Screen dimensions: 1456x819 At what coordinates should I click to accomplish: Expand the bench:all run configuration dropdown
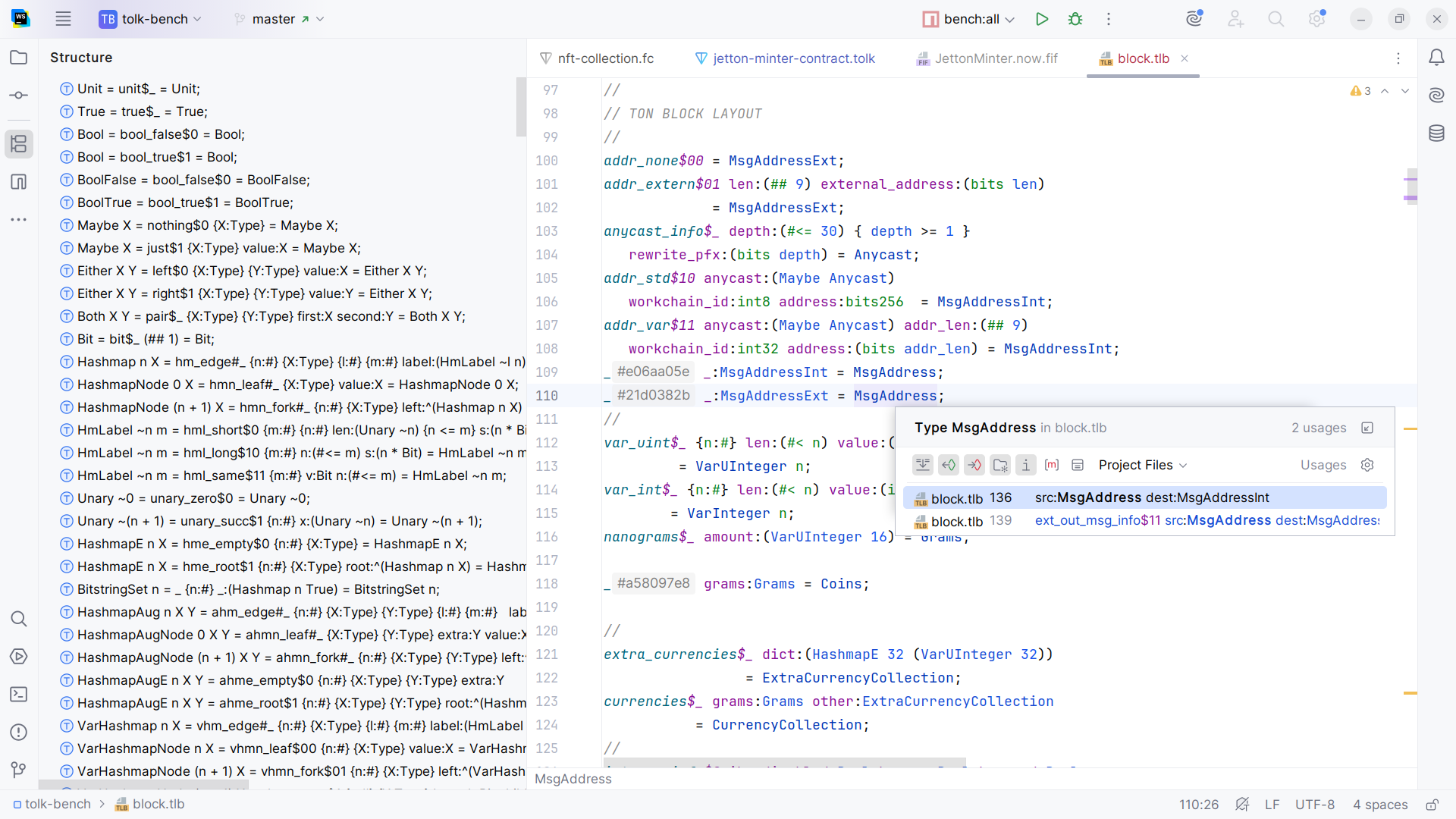click(1010, 20)
